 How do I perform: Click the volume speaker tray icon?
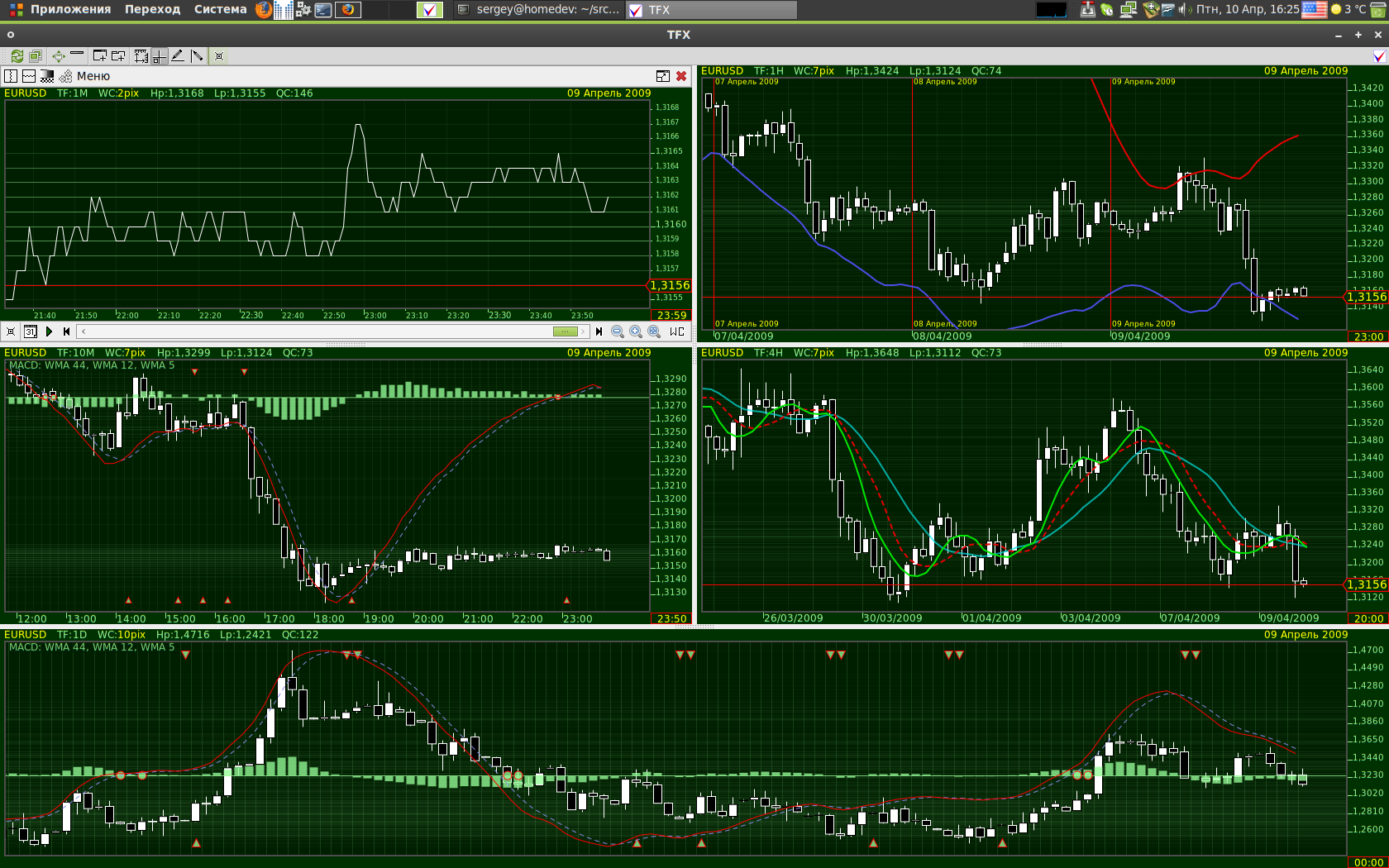point(1184,10)
